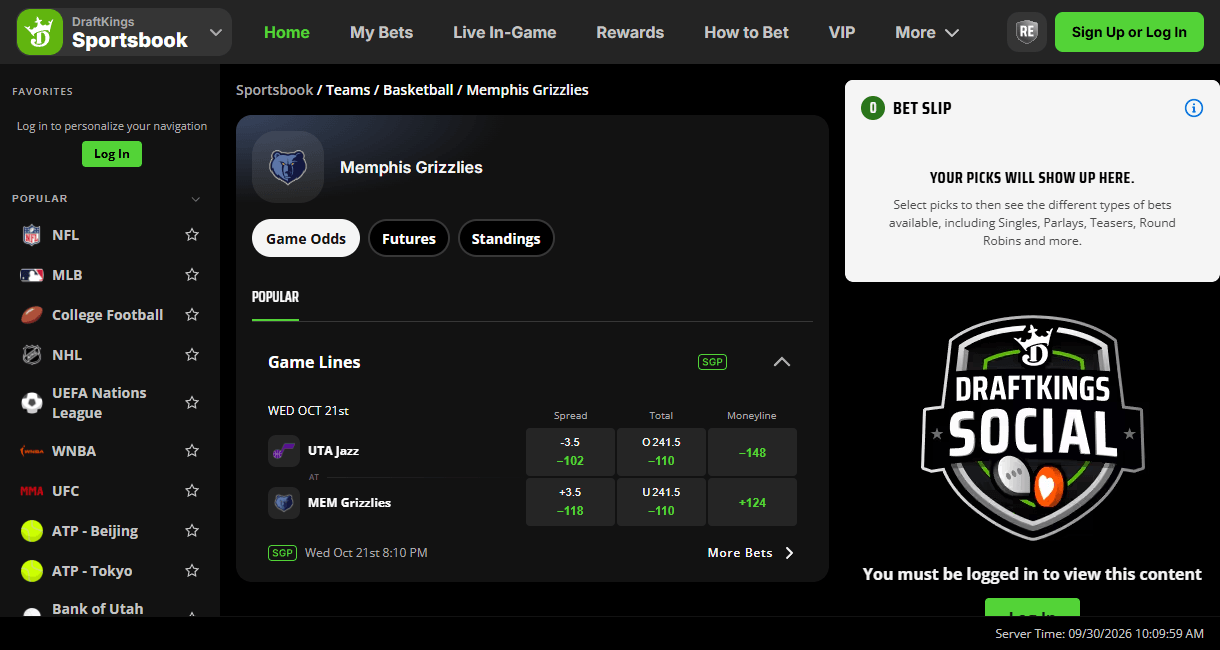Image resolution: width=1220 pixels, height=650 pixels.
Task: Pick Under 241.5 total at -110
Action: 661,502
